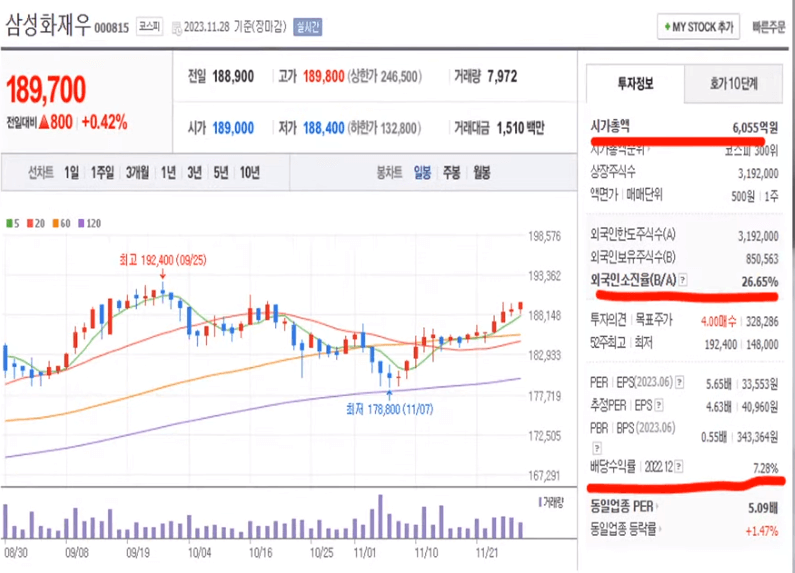Click the 26.65% foreign ownership value
The width and height of the screenshot is (795, 573).
[x=760, y=281]
